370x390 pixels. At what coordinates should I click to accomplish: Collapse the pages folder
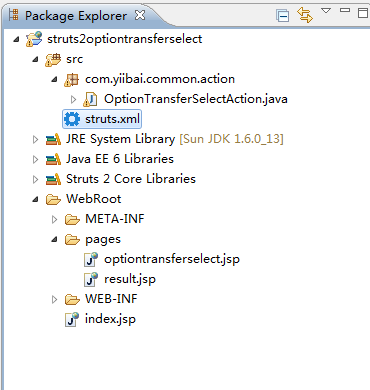54,239
